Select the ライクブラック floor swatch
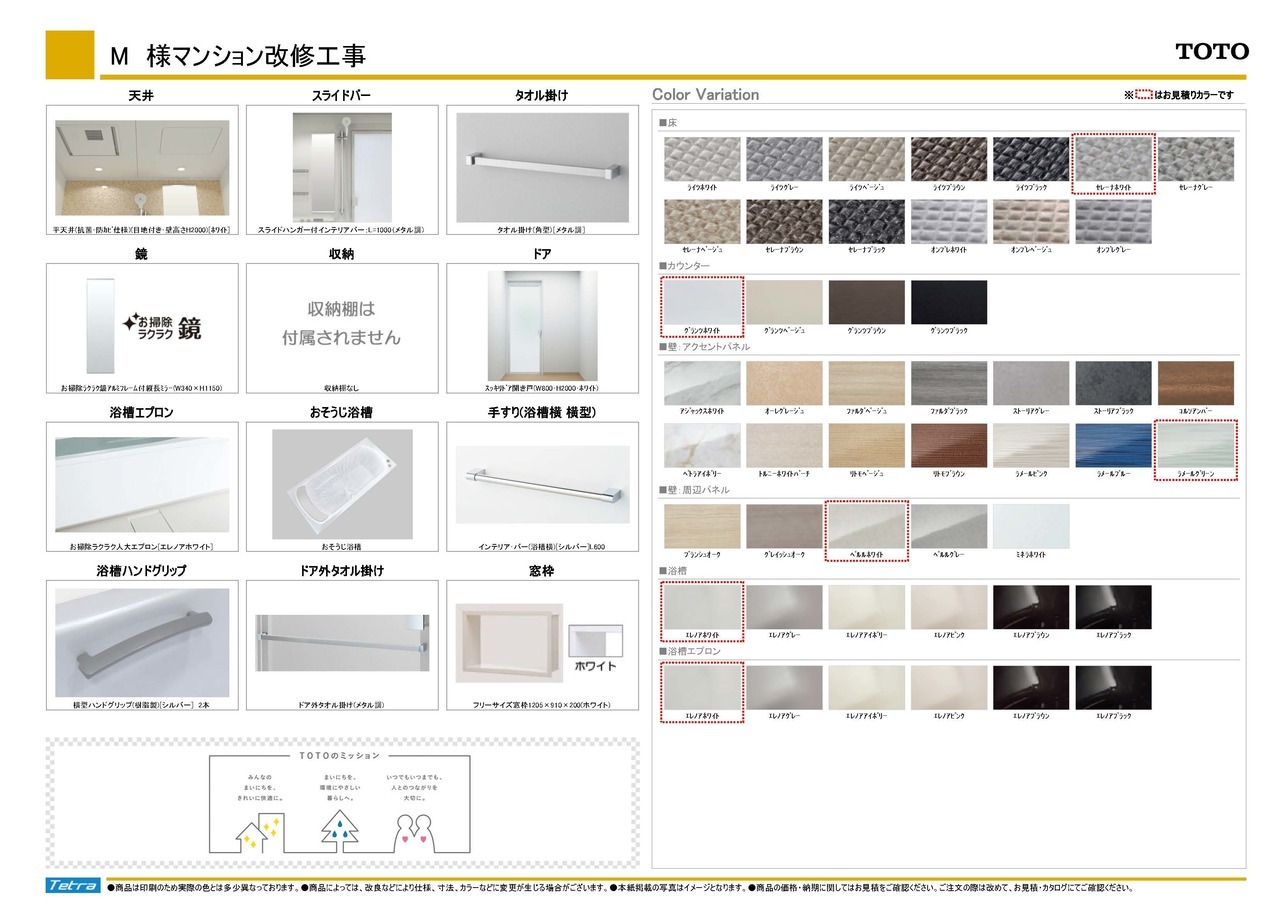The width and height of the screenshot is (1280, 905). tap(1031, 159)
